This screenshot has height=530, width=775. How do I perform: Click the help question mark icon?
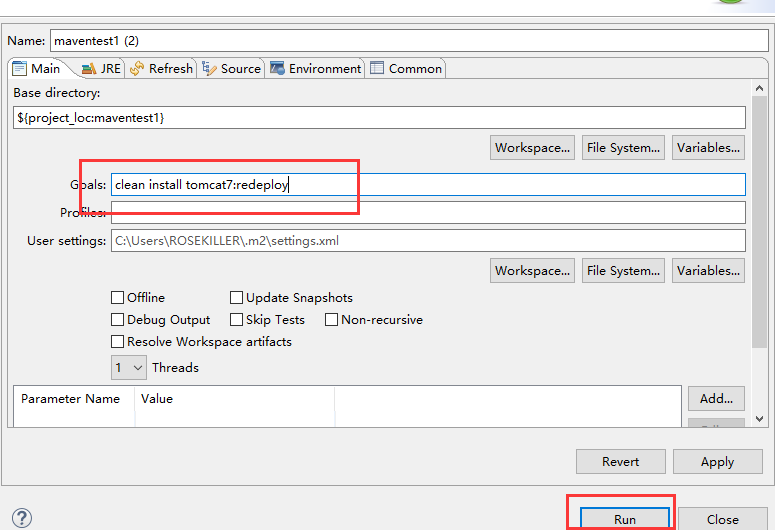pos(22,518)
